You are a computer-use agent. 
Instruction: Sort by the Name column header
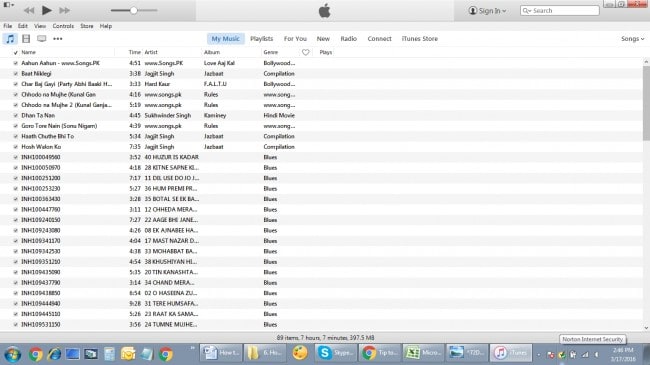point(28,52)
